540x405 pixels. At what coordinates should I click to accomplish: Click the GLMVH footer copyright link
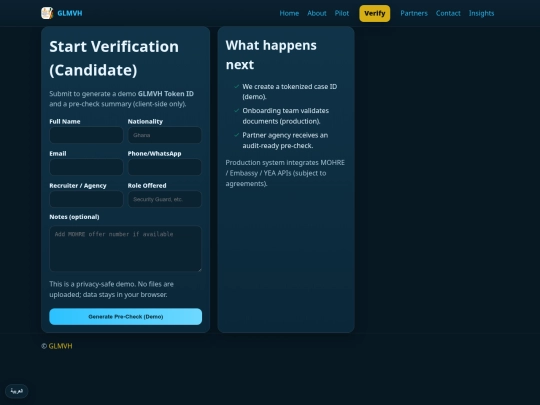[60, 346]
